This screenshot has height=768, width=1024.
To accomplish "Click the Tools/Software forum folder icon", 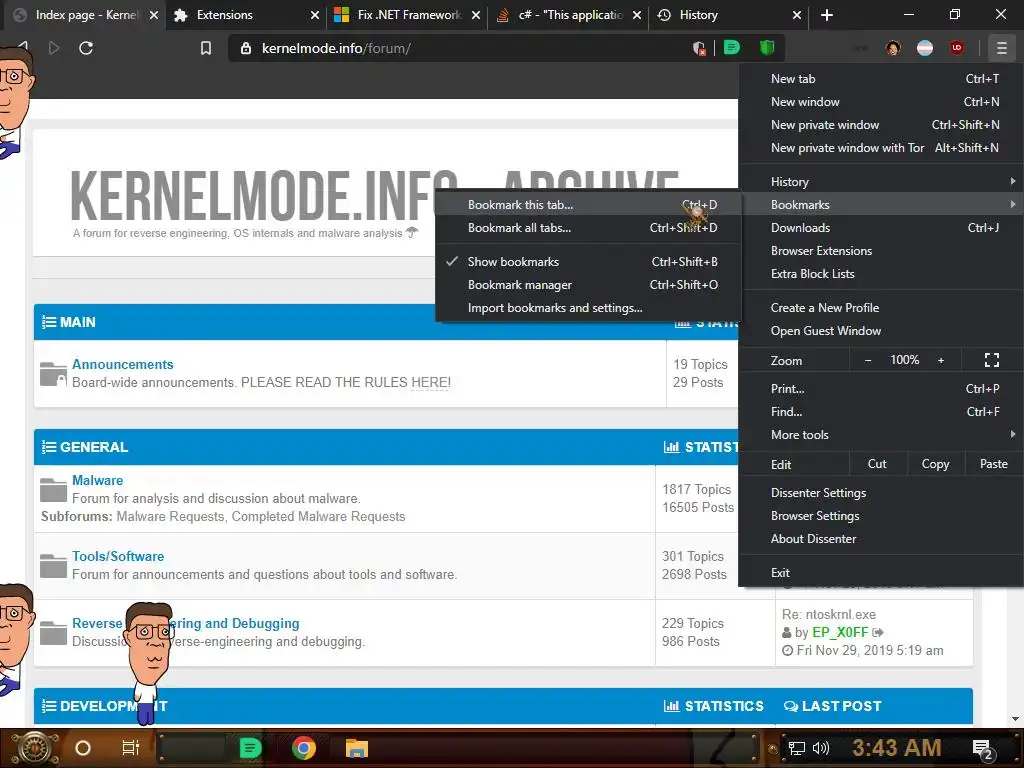I will click(x=53, y=566).
